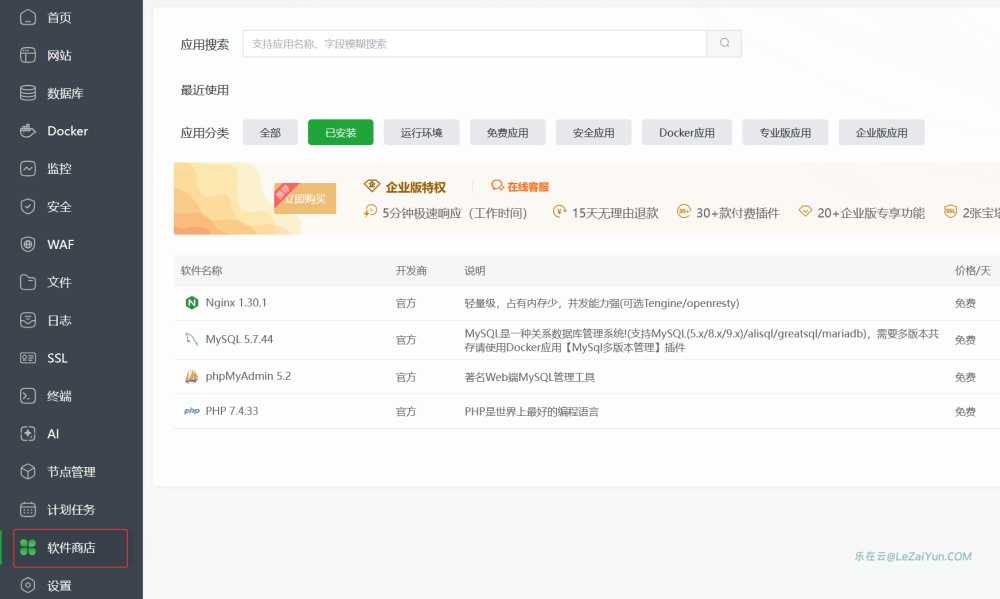Click the Website (网站) sidebar icon
1000x599 pixels.
point(27,55)
